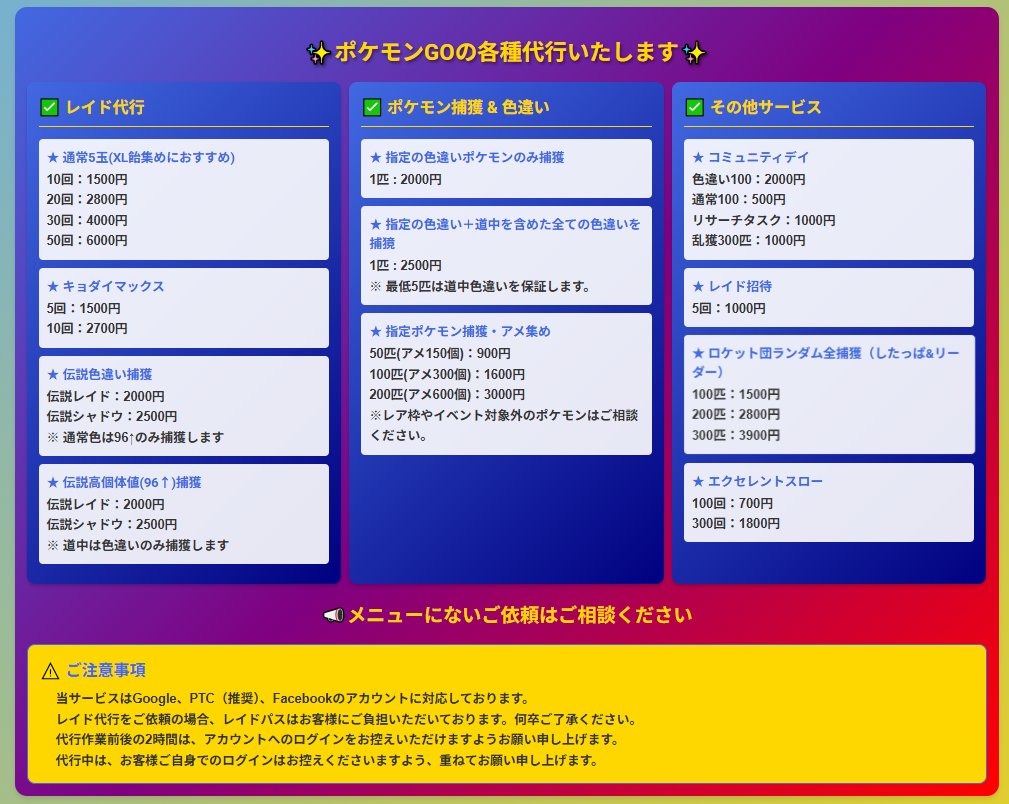Select the line 300回：1800円

point(736,523)
